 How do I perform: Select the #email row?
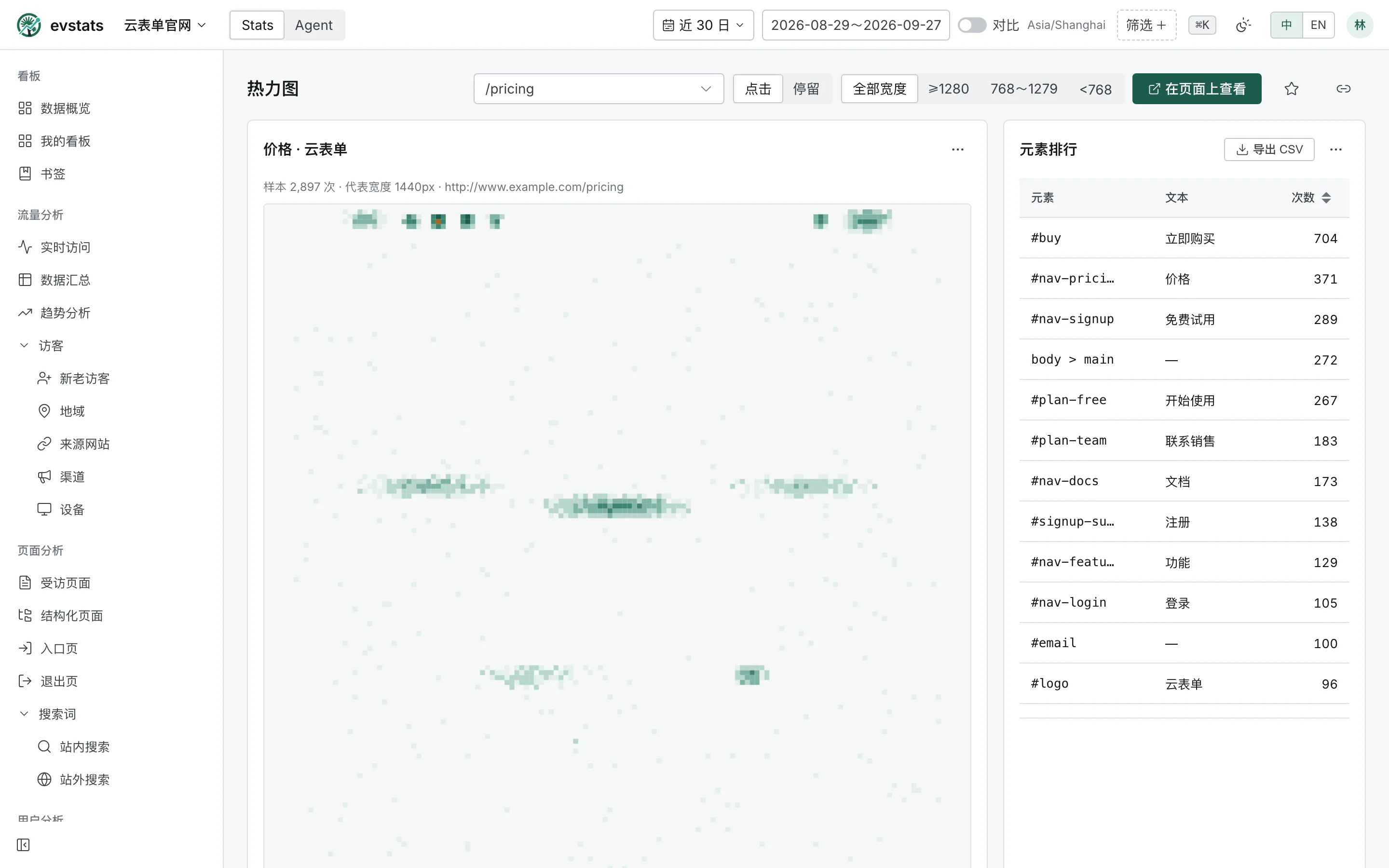point(1184,643)
